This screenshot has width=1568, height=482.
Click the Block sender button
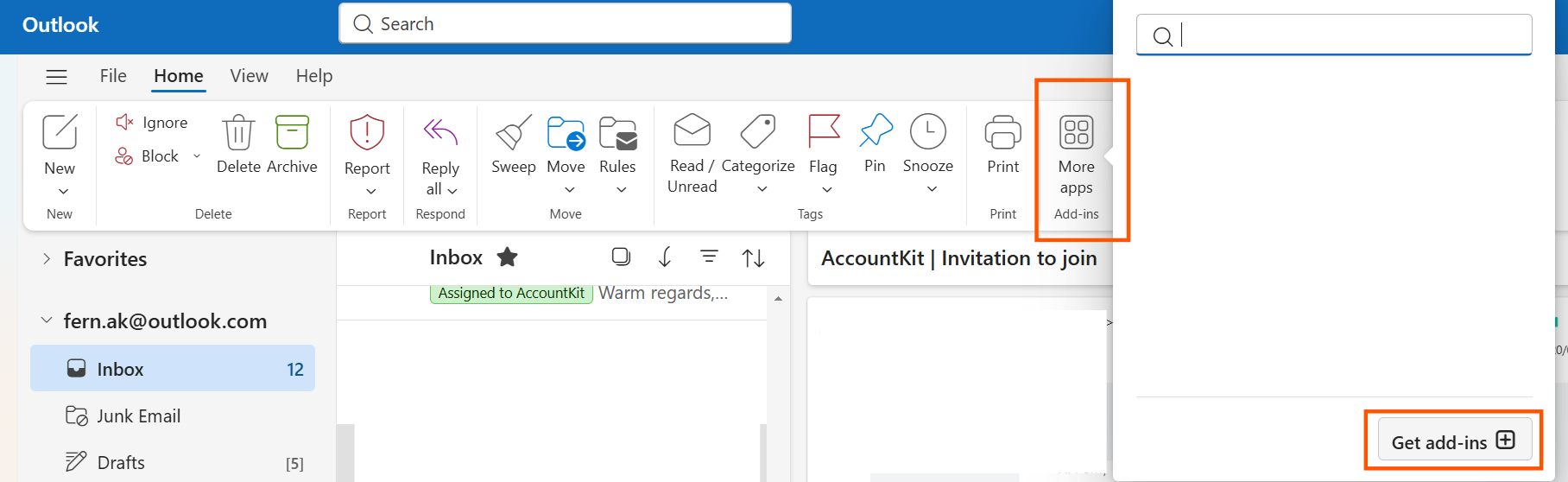coord(148,156)
